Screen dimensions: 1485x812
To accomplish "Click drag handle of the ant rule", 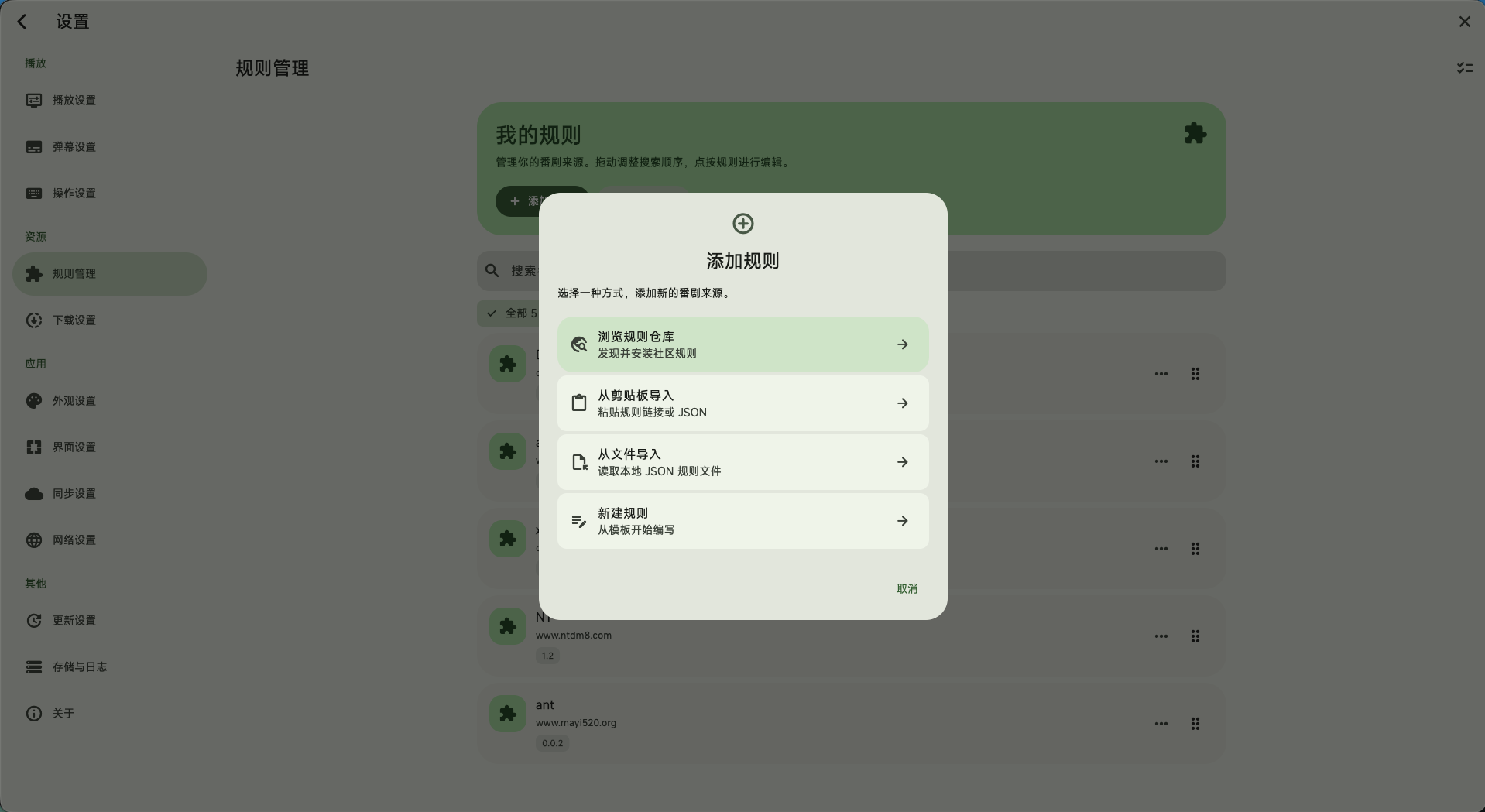I will (1195, 724).
